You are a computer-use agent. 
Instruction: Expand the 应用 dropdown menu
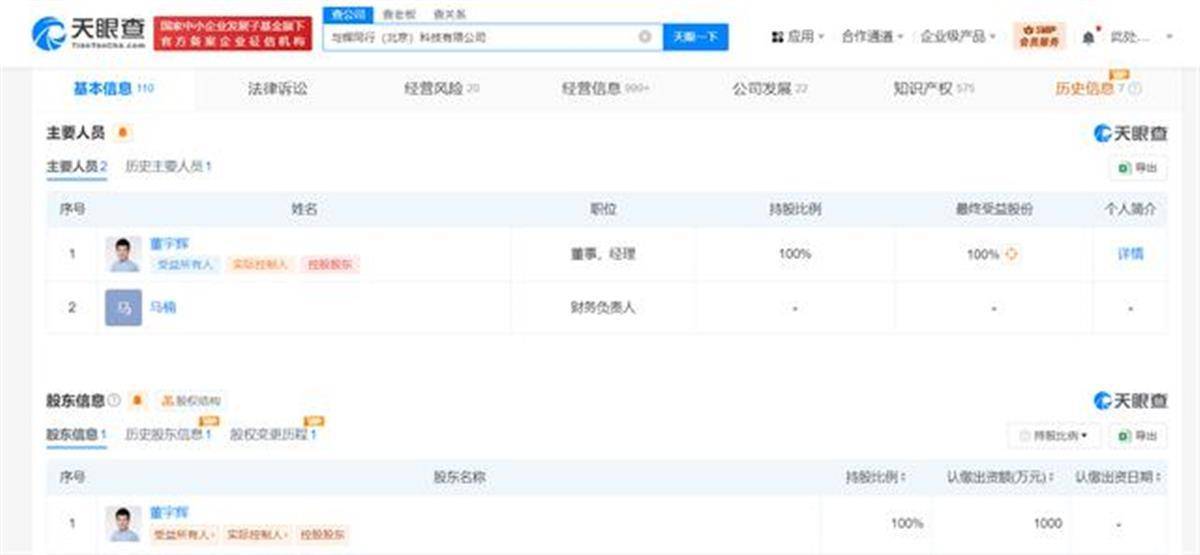pyautogui.click(x=798, y=37)
